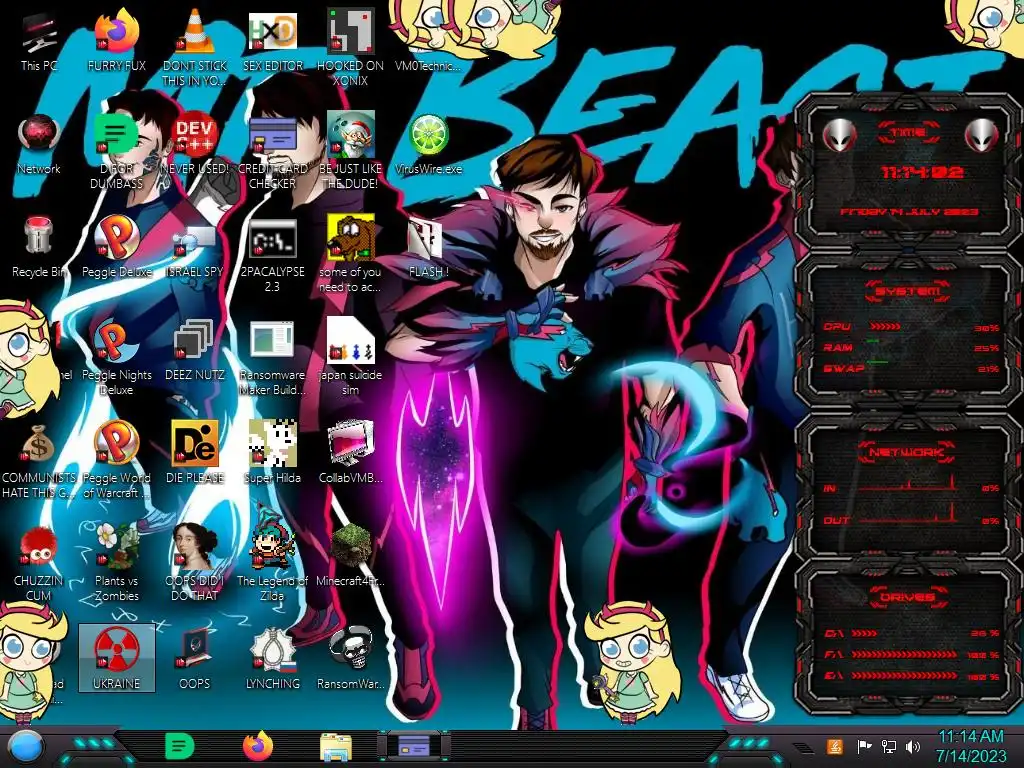Open the CollabVMB monitor icon
This screenshot has height=768, width=1024.
(x=351, y=453)
